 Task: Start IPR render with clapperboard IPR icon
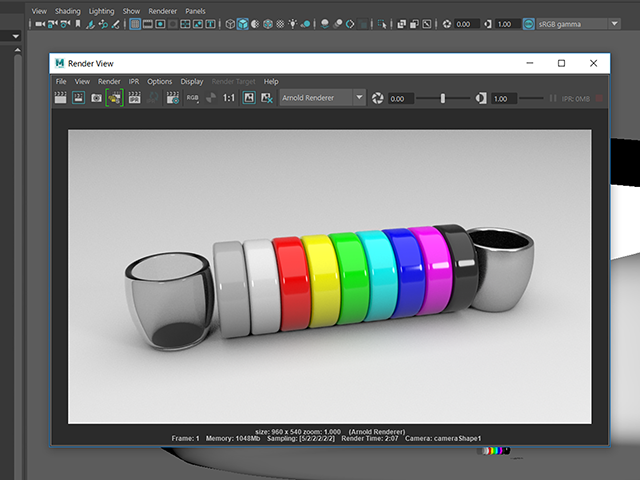coord(134,98)
